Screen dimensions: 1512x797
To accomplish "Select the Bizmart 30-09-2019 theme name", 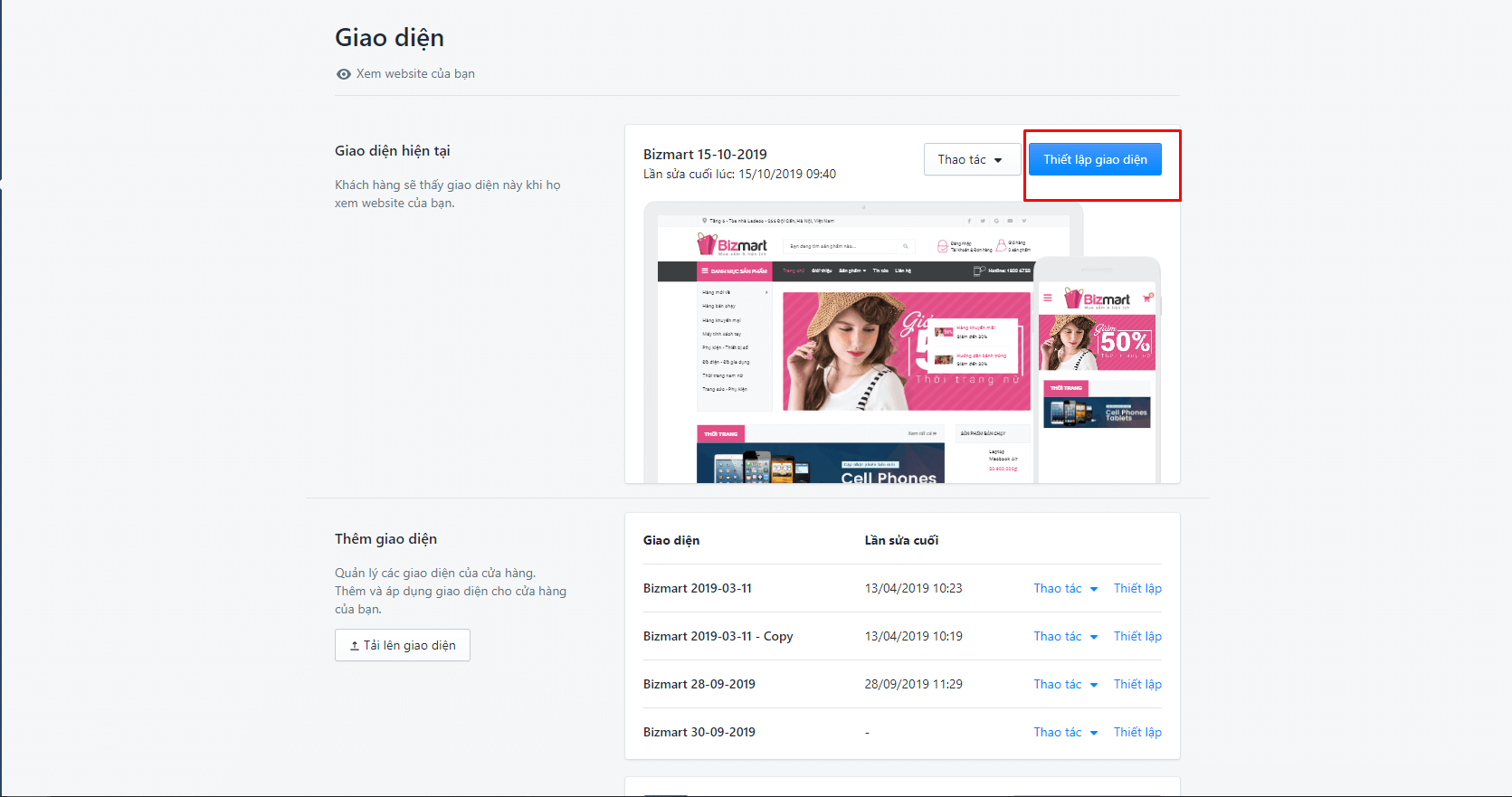I will 699,732.
